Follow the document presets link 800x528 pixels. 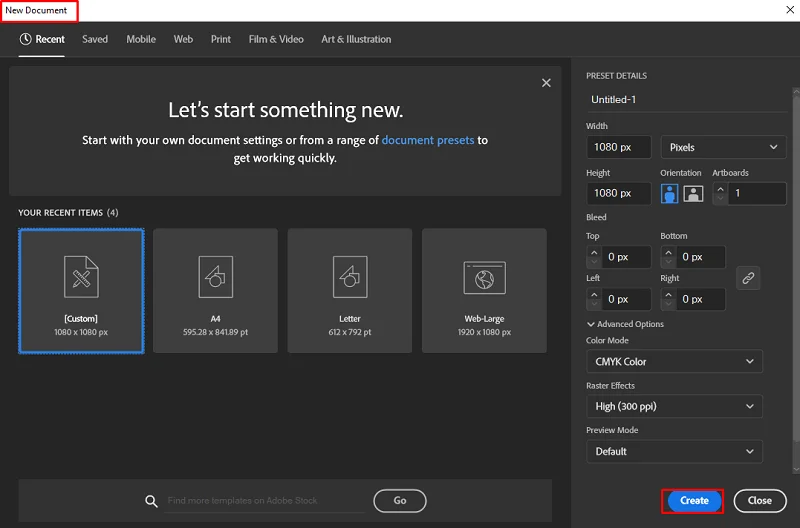click(428, 140)
